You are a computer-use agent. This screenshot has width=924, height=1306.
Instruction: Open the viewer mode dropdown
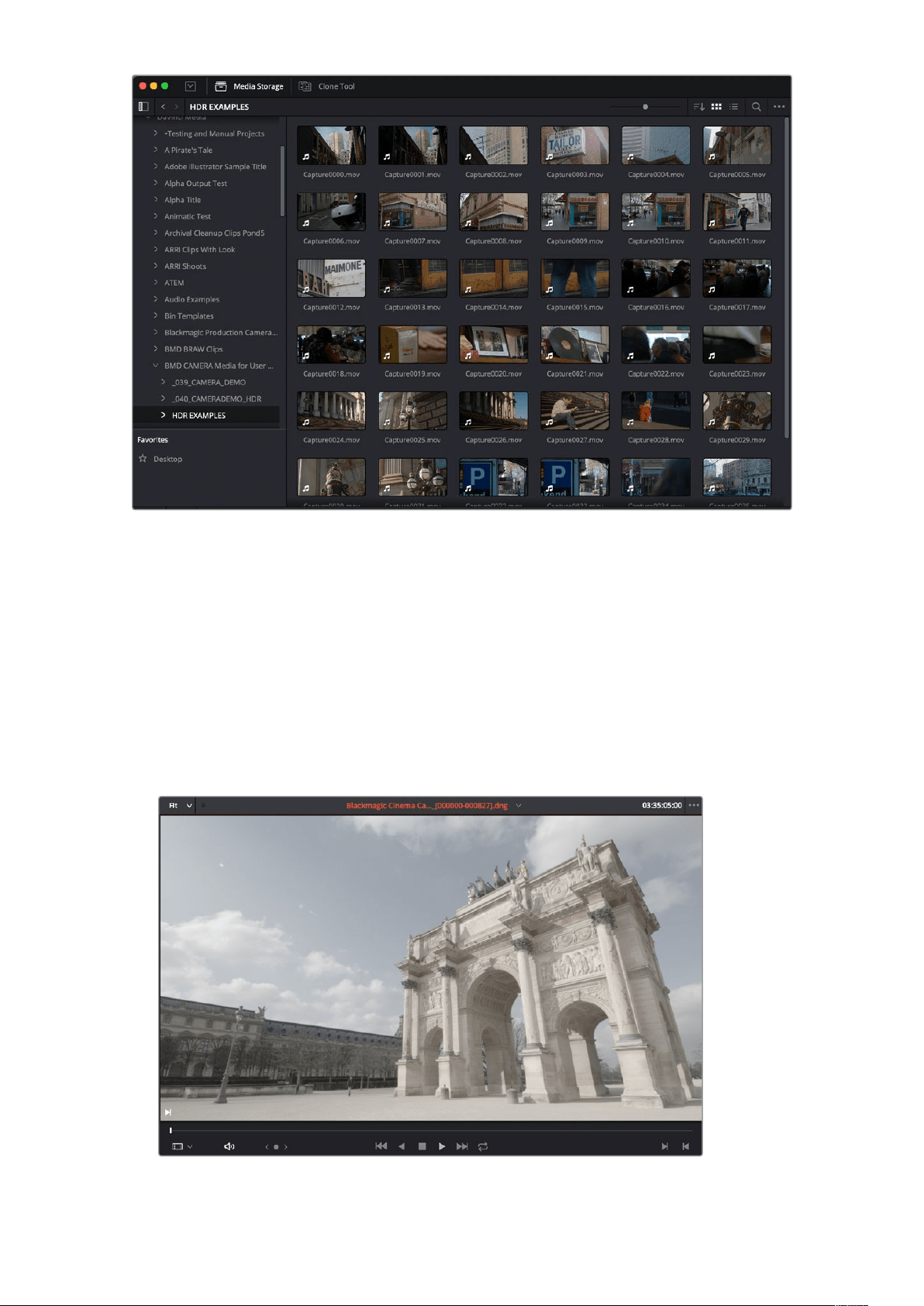tap(182, 1146)
